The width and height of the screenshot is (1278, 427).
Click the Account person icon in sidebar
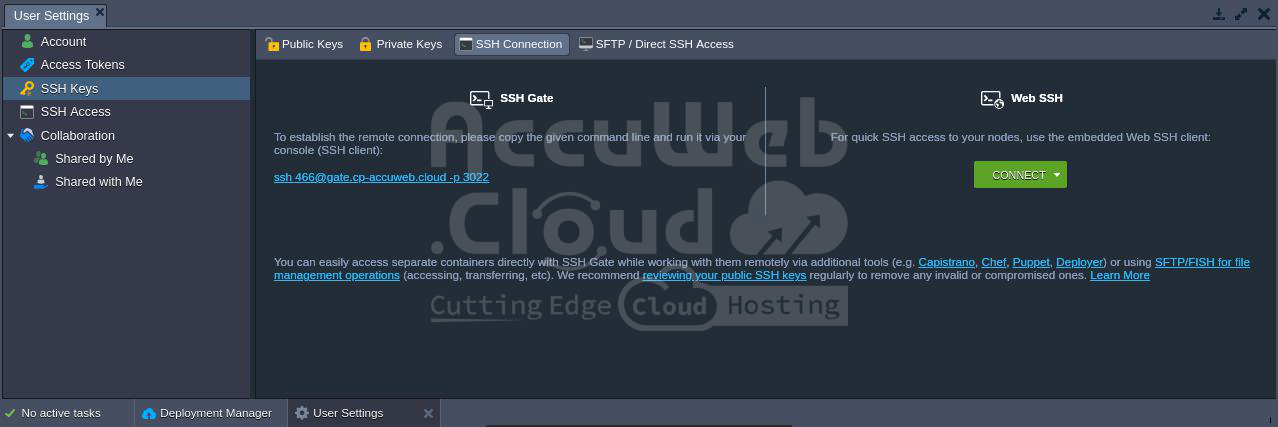[x=27, y=41]
